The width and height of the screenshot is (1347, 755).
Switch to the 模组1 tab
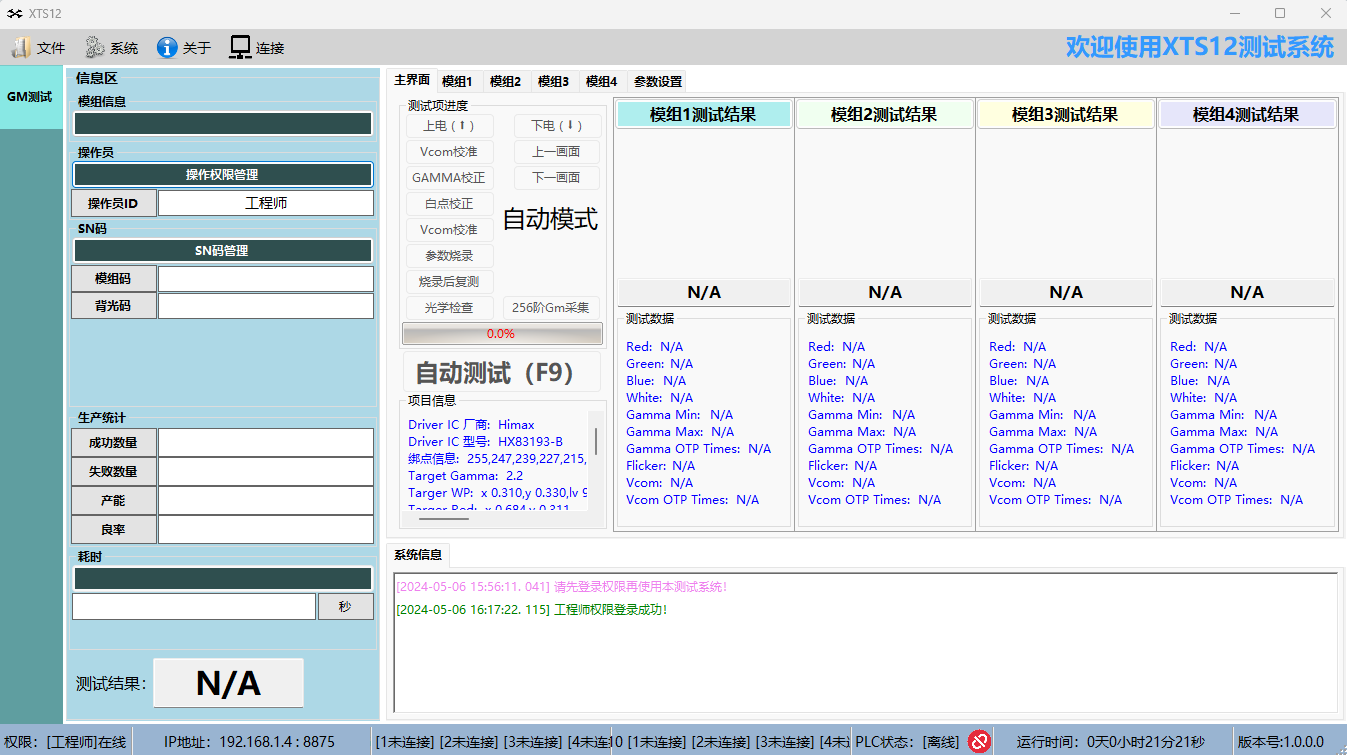(x=457, y=82)
